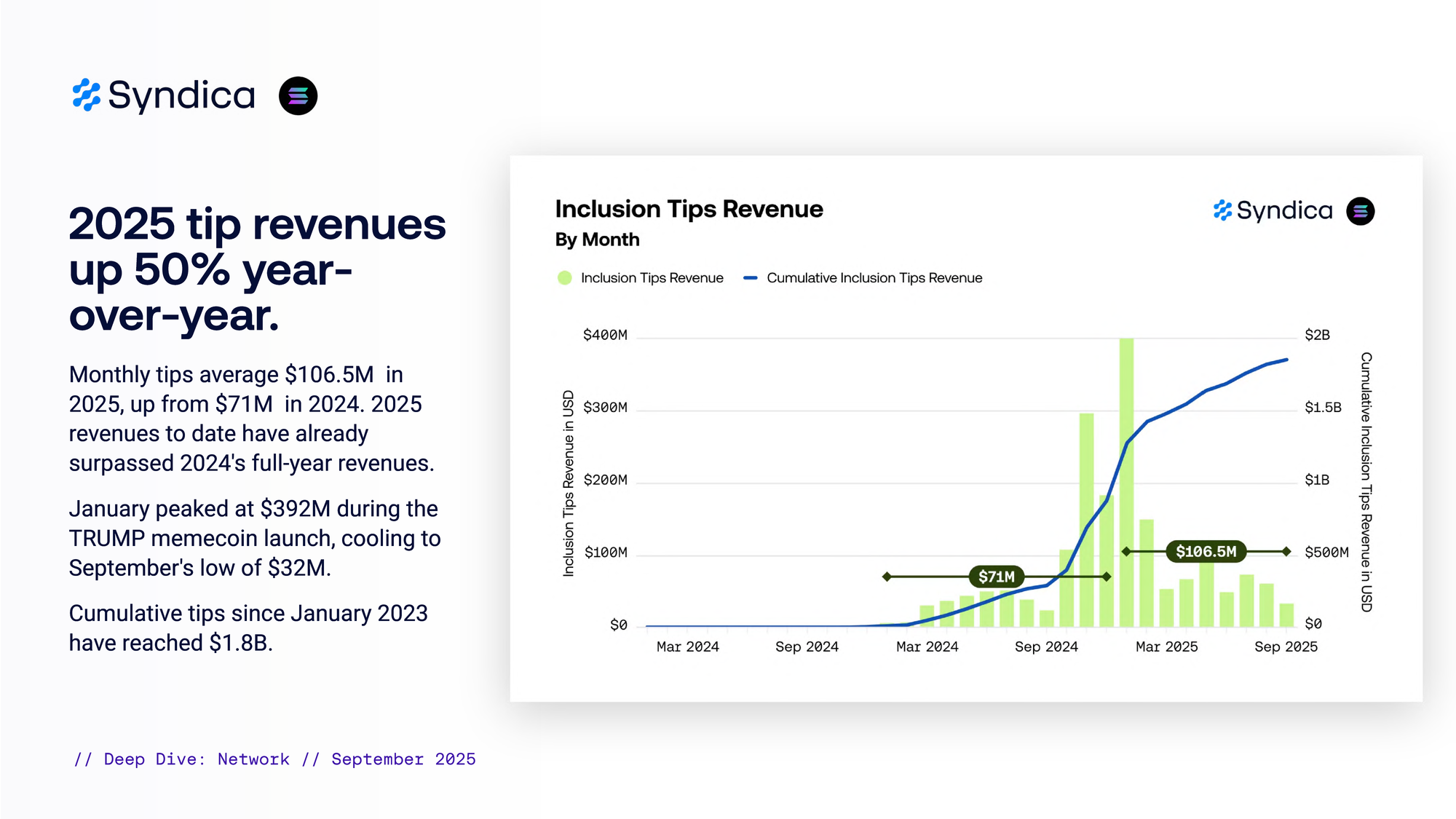The image size is (1456, 819).
Task: Click the right diamond marker of $106.5M line
Action: [x=1286, y=551]
